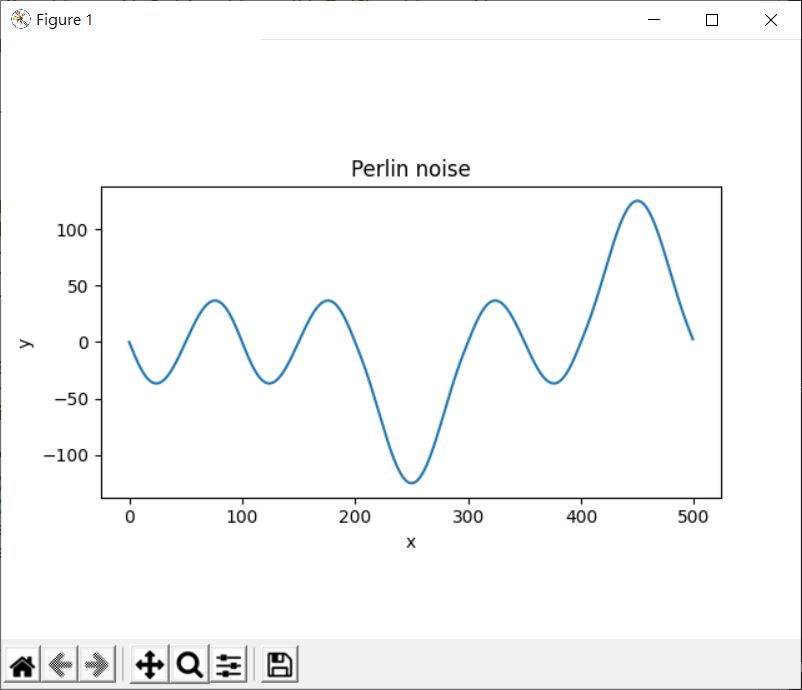Viewport: 802px width, 690px height.
Task: Click the curve's lowest trough near x=250
Action: (x=411, y=482)
